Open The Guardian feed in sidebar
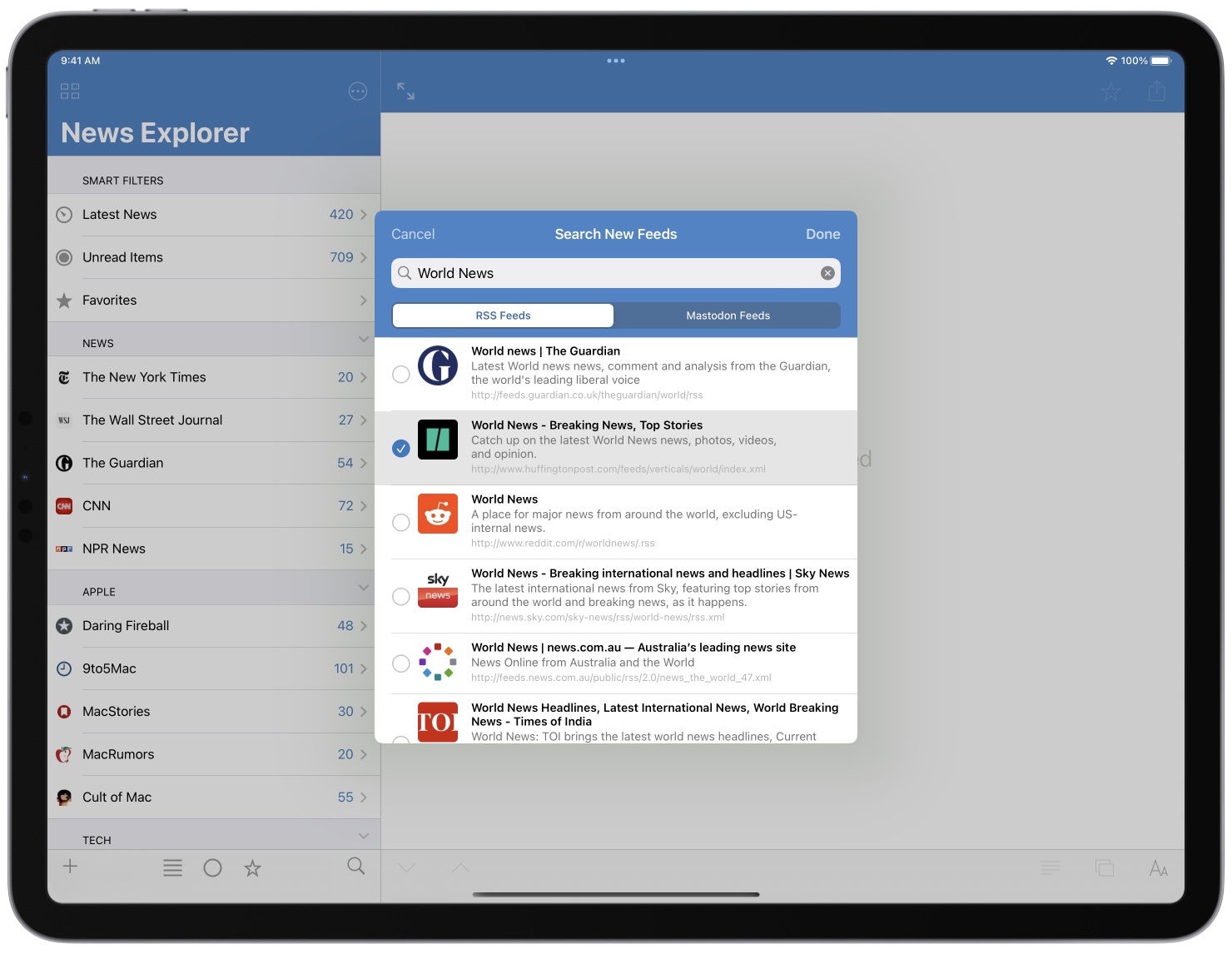 pos(214,463)
